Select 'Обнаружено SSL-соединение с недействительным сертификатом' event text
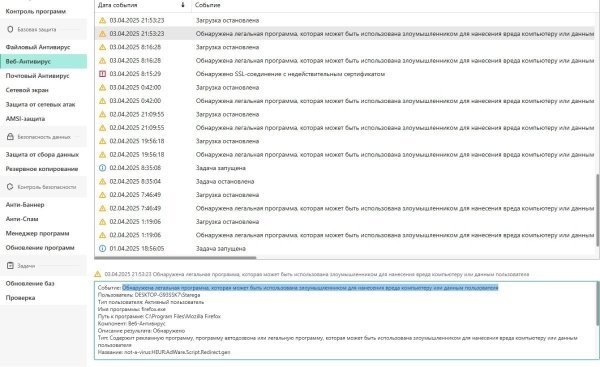 click(x=290, y=74)
